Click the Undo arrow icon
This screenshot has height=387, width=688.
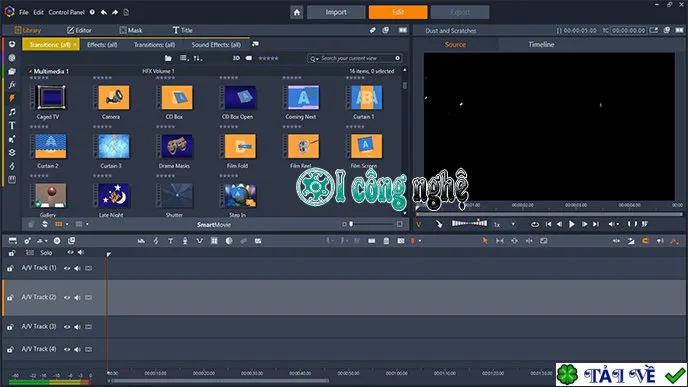104,12
